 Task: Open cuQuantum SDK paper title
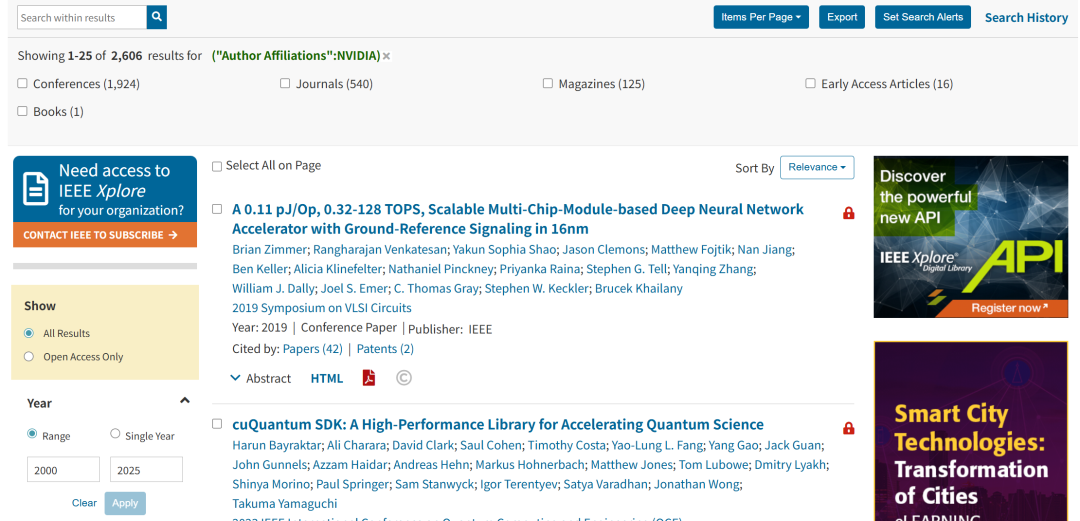498,425
